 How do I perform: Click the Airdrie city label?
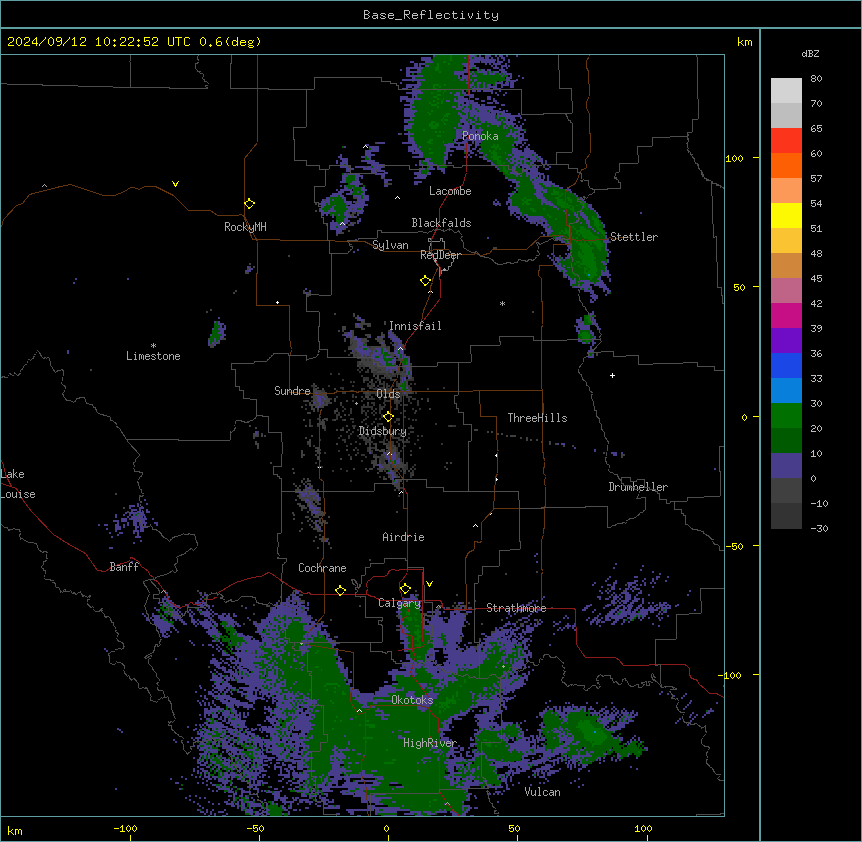tap(403, 537)
